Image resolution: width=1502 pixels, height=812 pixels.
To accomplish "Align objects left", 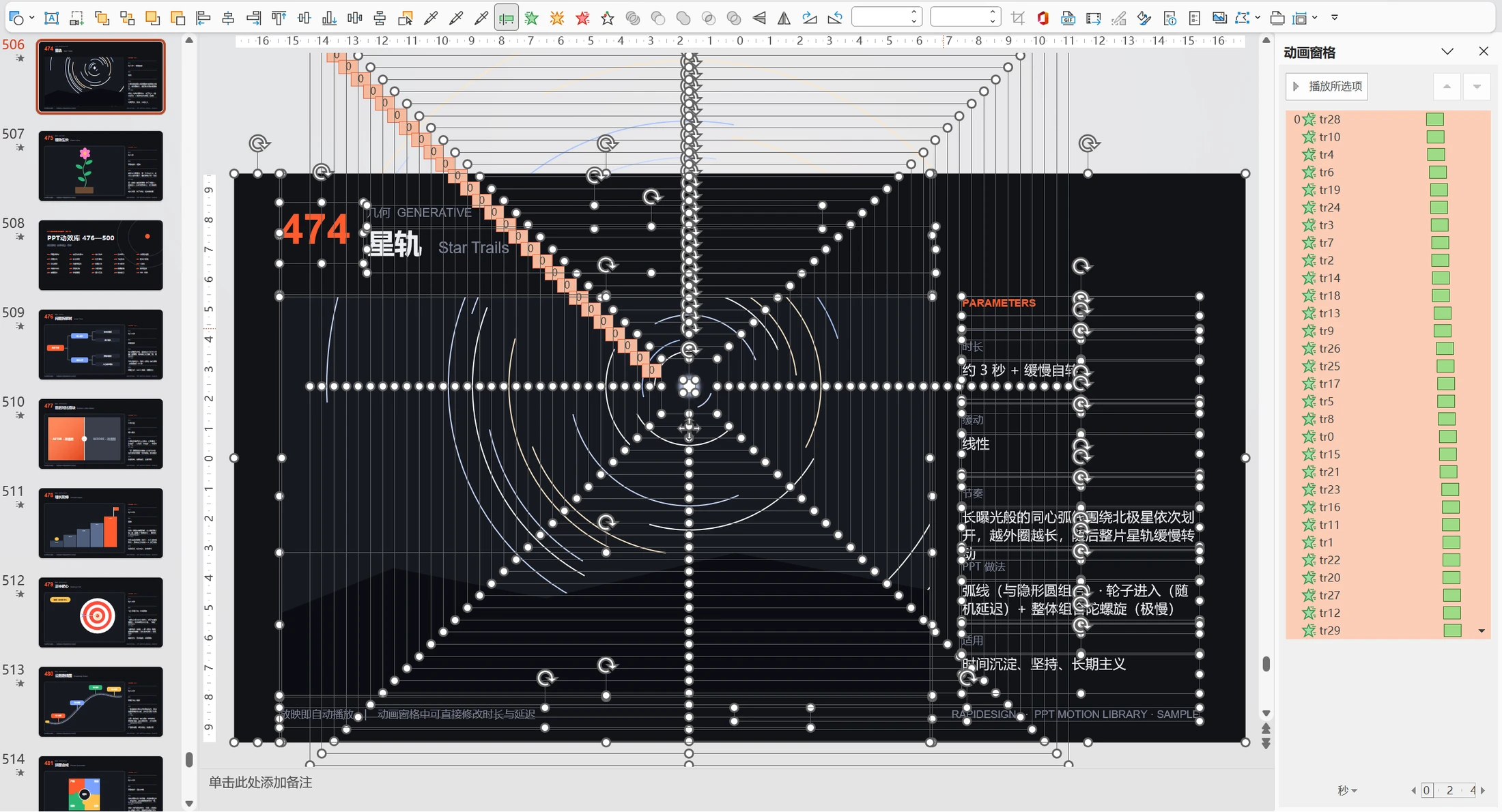I will click(203, 18).
